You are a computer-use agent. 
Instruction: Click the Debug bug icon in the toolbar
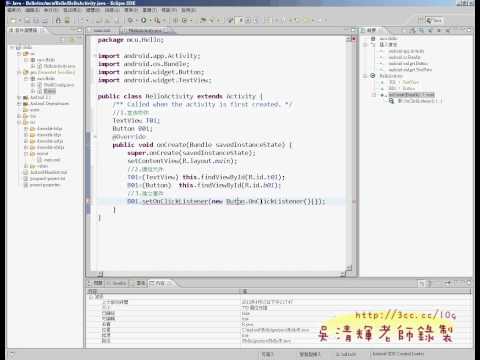(x=131, y=20)
